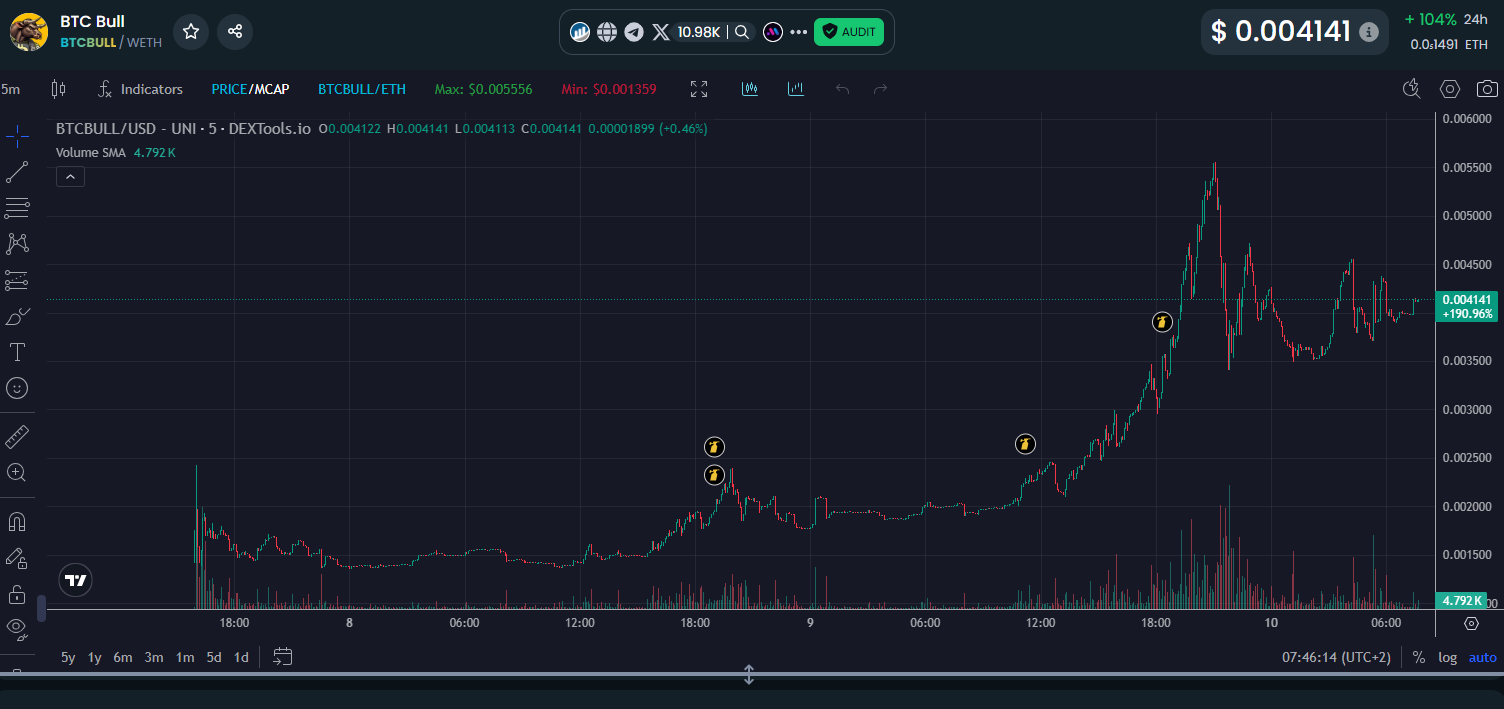Select the 5y date range

click(68, 657)
